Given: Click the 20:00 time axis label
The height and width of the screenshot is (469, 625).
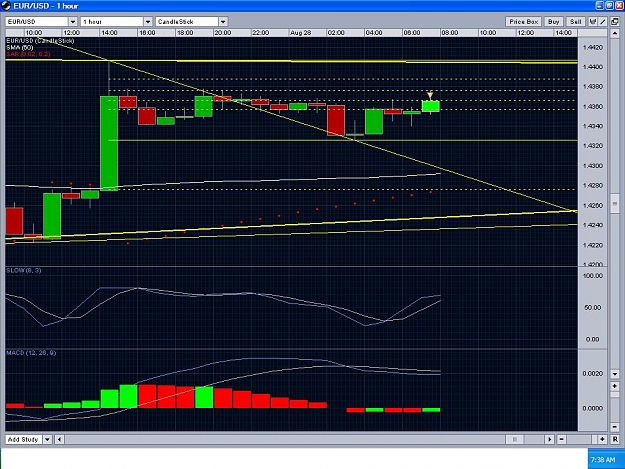Looking at the screenshot, I should [x=222, y=33].
